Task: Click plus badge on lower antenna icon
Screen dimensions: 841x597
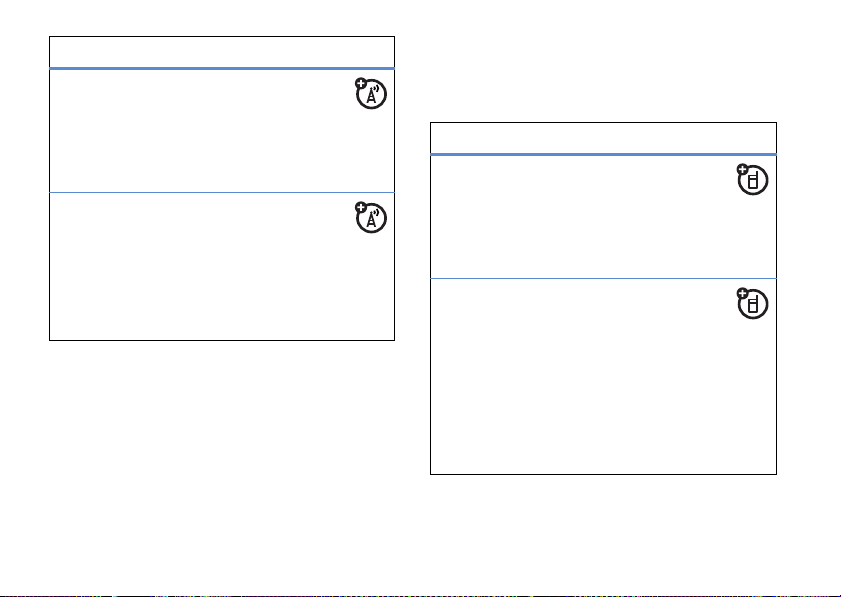Action: (x=360, y=209)
